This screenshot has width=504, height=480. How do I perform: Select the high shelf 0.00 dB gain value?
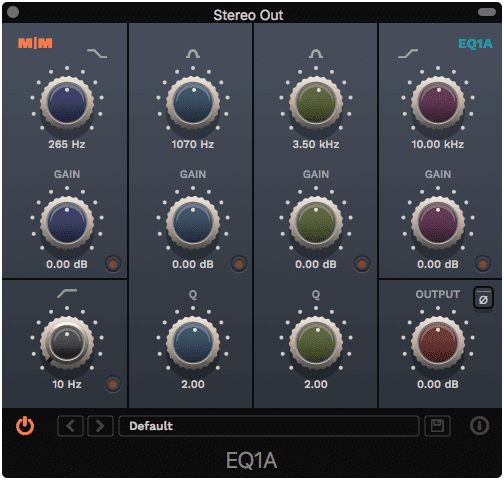[438, 264]
